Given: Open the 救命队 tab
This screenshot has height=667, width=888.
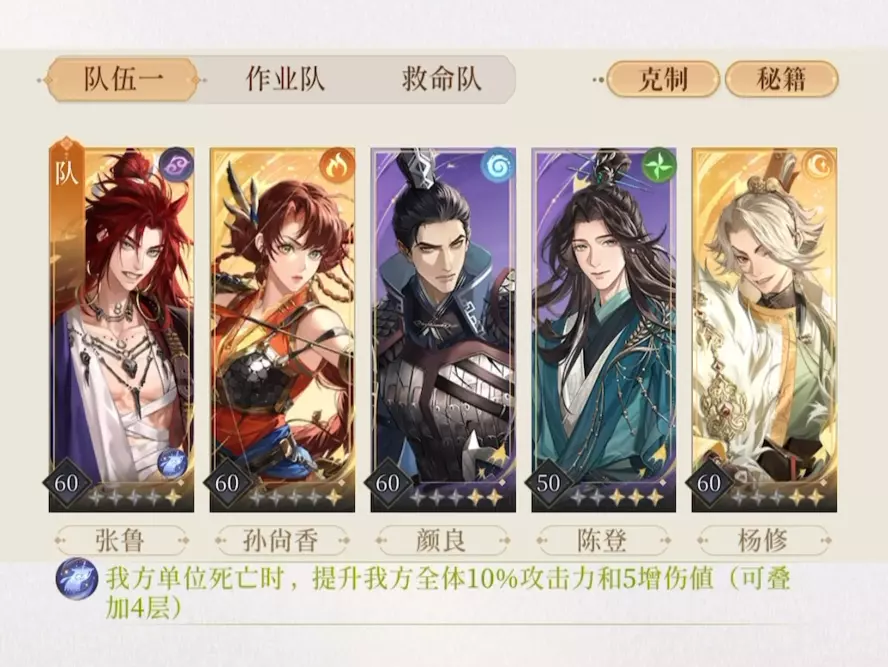Looking at the screenshot, I should [x=441, y=79].
